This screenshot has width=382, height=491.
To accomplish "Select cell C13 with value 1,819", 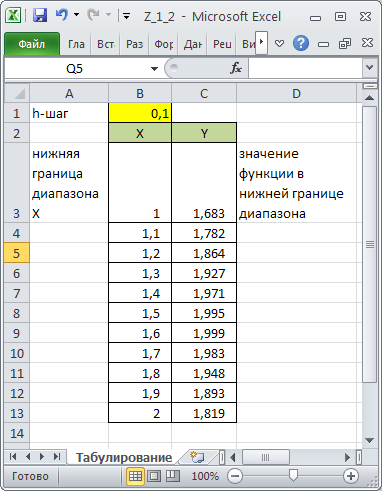I will (204, 413).
